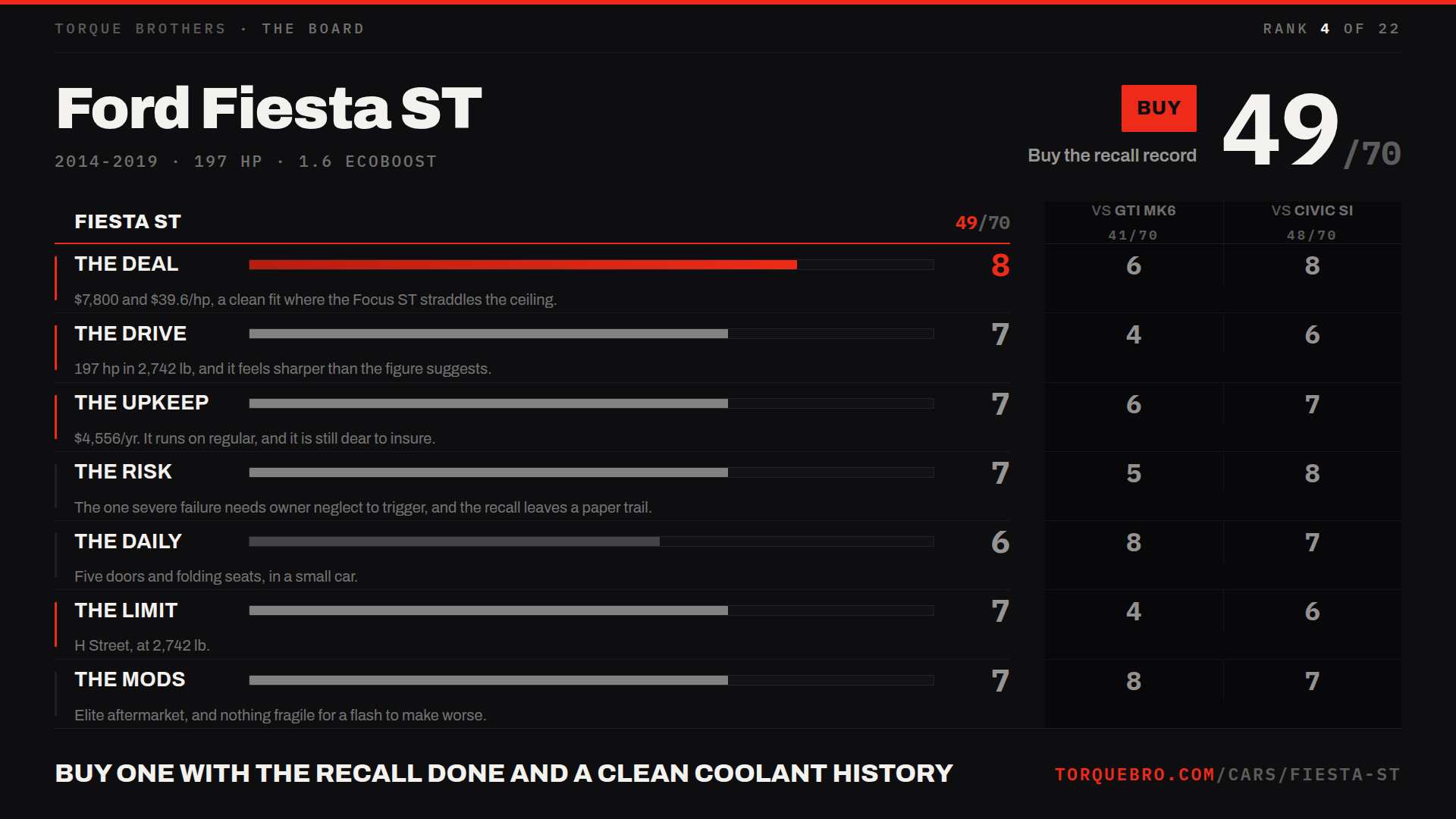The height and width of the screenshot is (819, 1456).
Task: Click THE DAILY score of 6
Action: click(x=1000, y=542)
